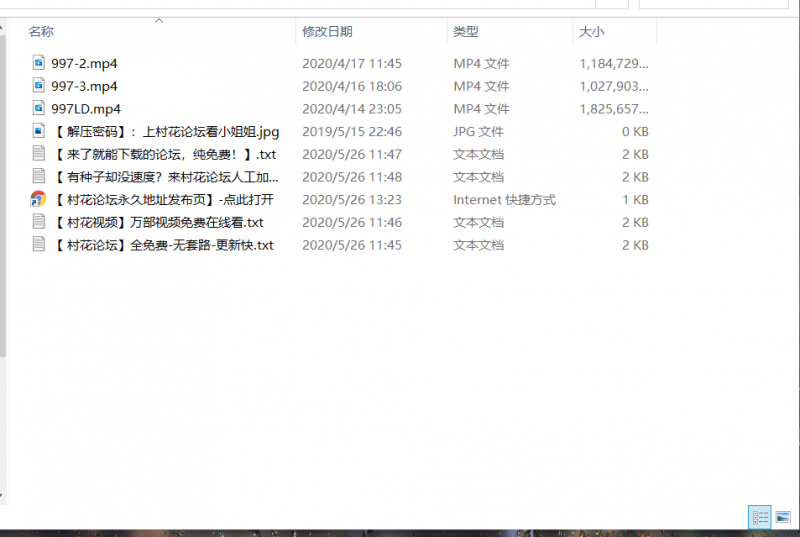Select the file named 997-2.mp4
This screenshot has height=537, width=800.
84,63
